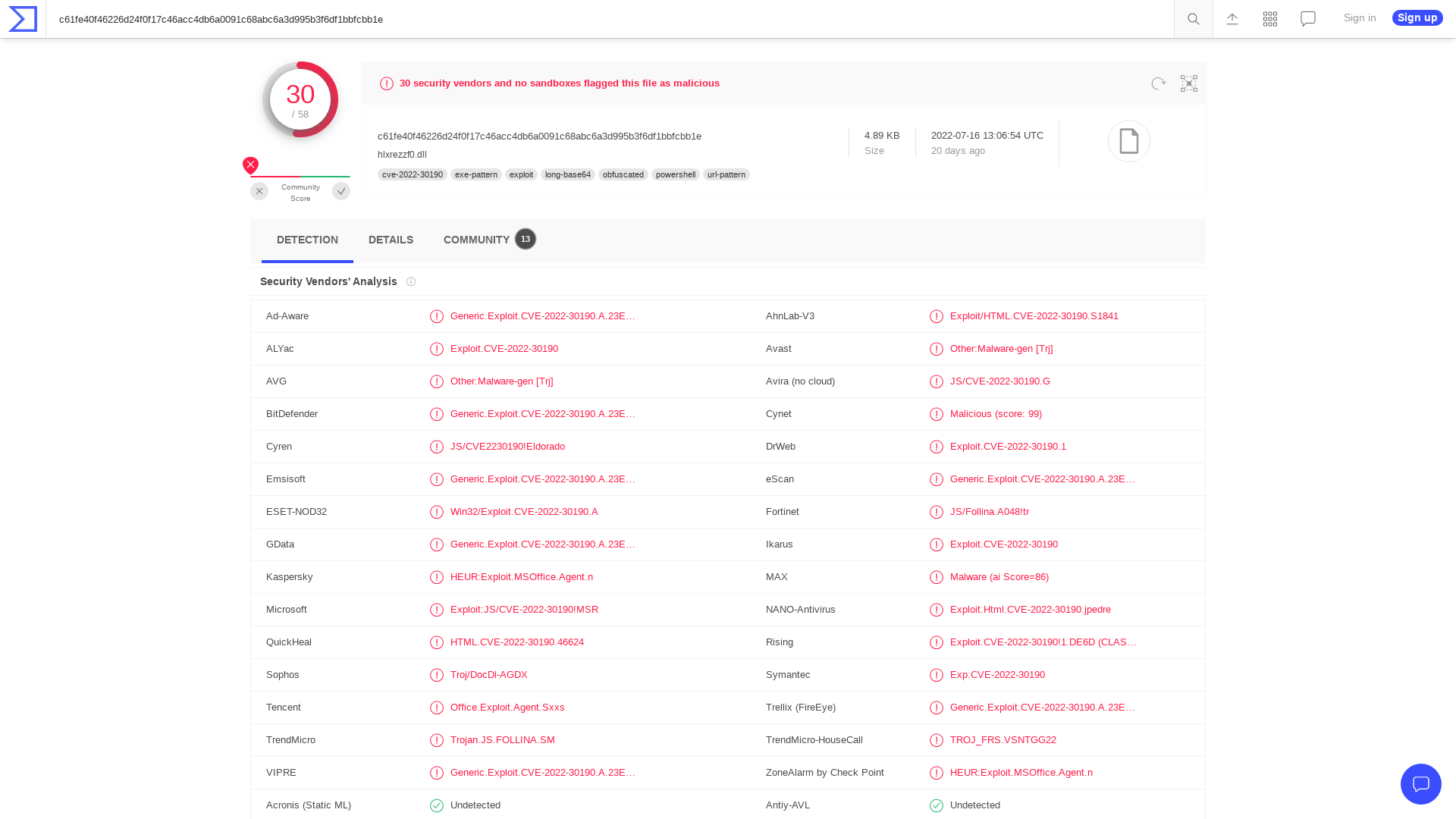Click the file type document icon
The image size is (1456, 819).
pyautogui.click(x=1129, y=141)
